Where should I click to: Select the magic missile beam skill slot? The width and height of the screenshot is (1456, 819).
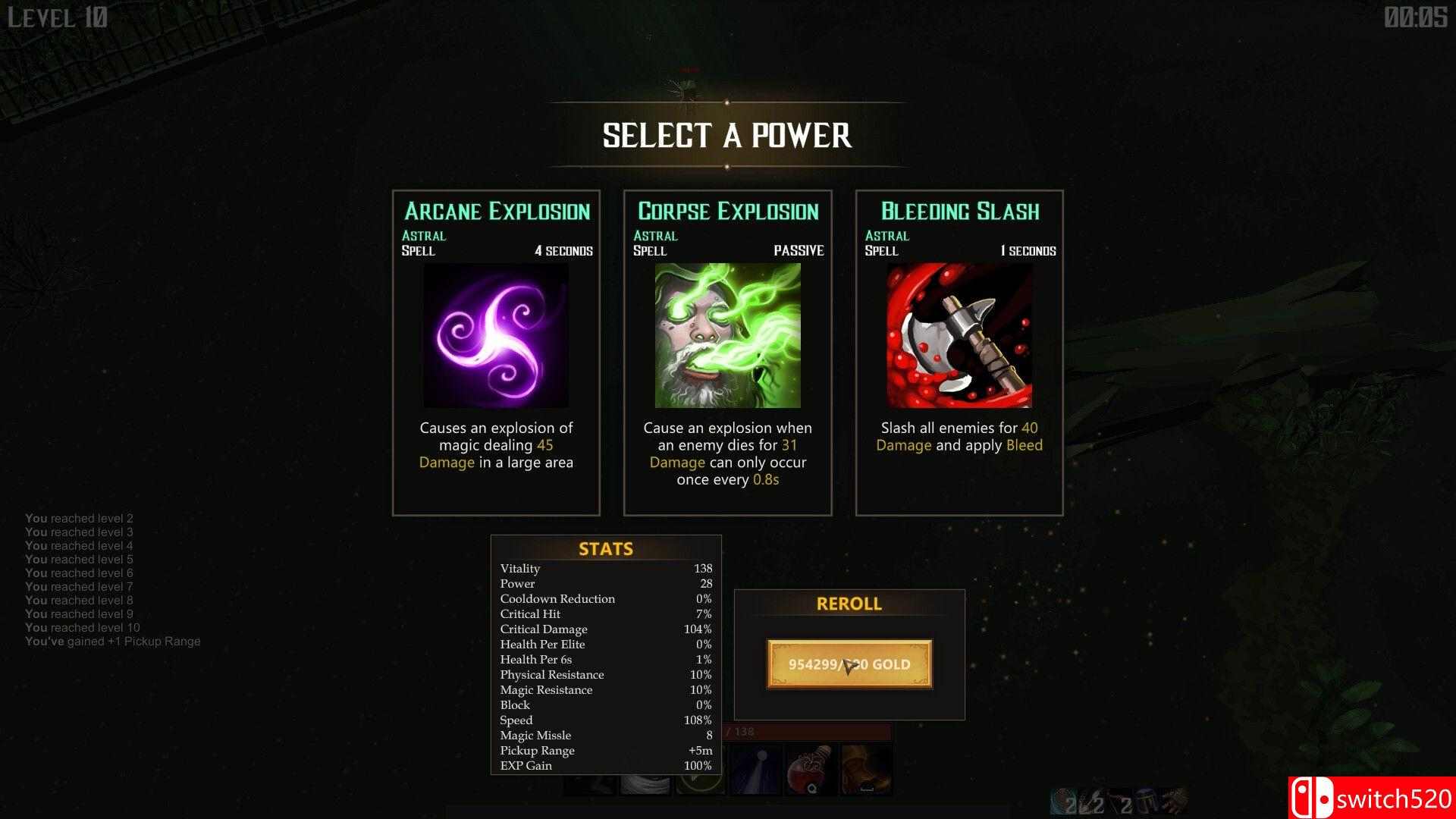(756, 770)
